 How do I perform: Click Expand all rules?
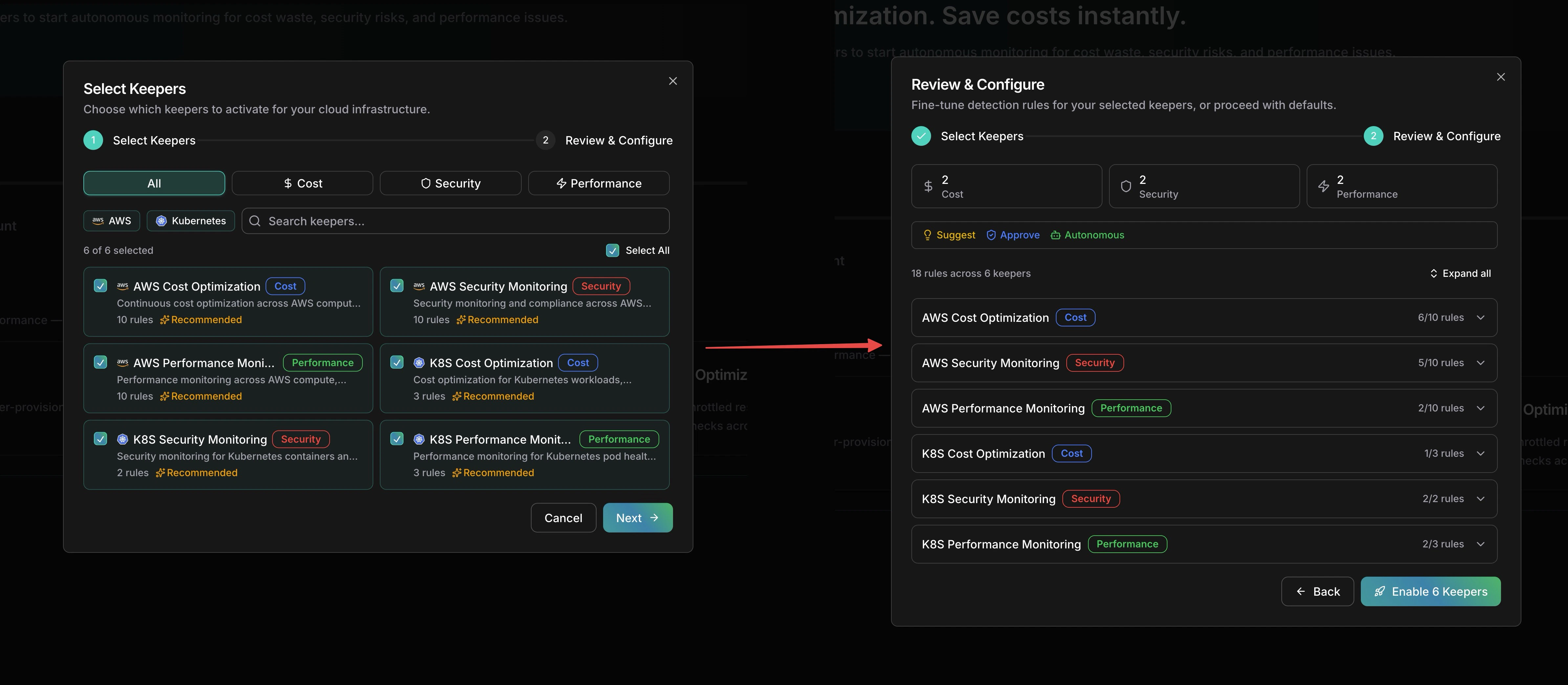[1461, 273]
